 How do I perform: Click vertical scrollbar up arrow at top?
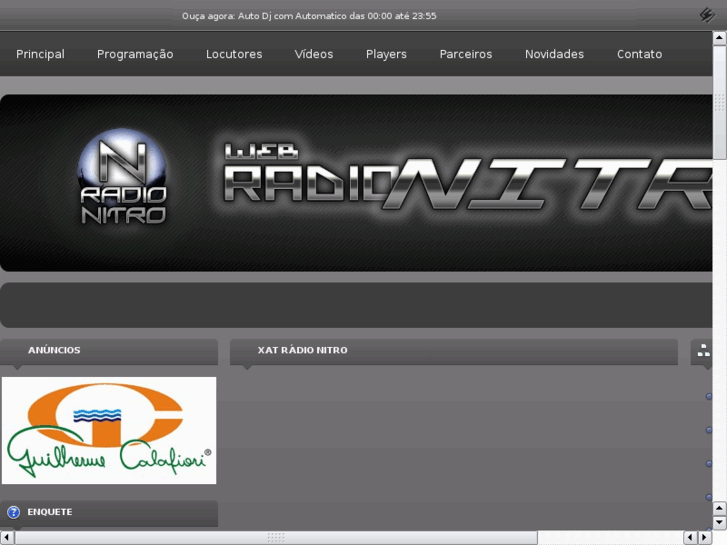pyautogui.click(x=720, y=38)
